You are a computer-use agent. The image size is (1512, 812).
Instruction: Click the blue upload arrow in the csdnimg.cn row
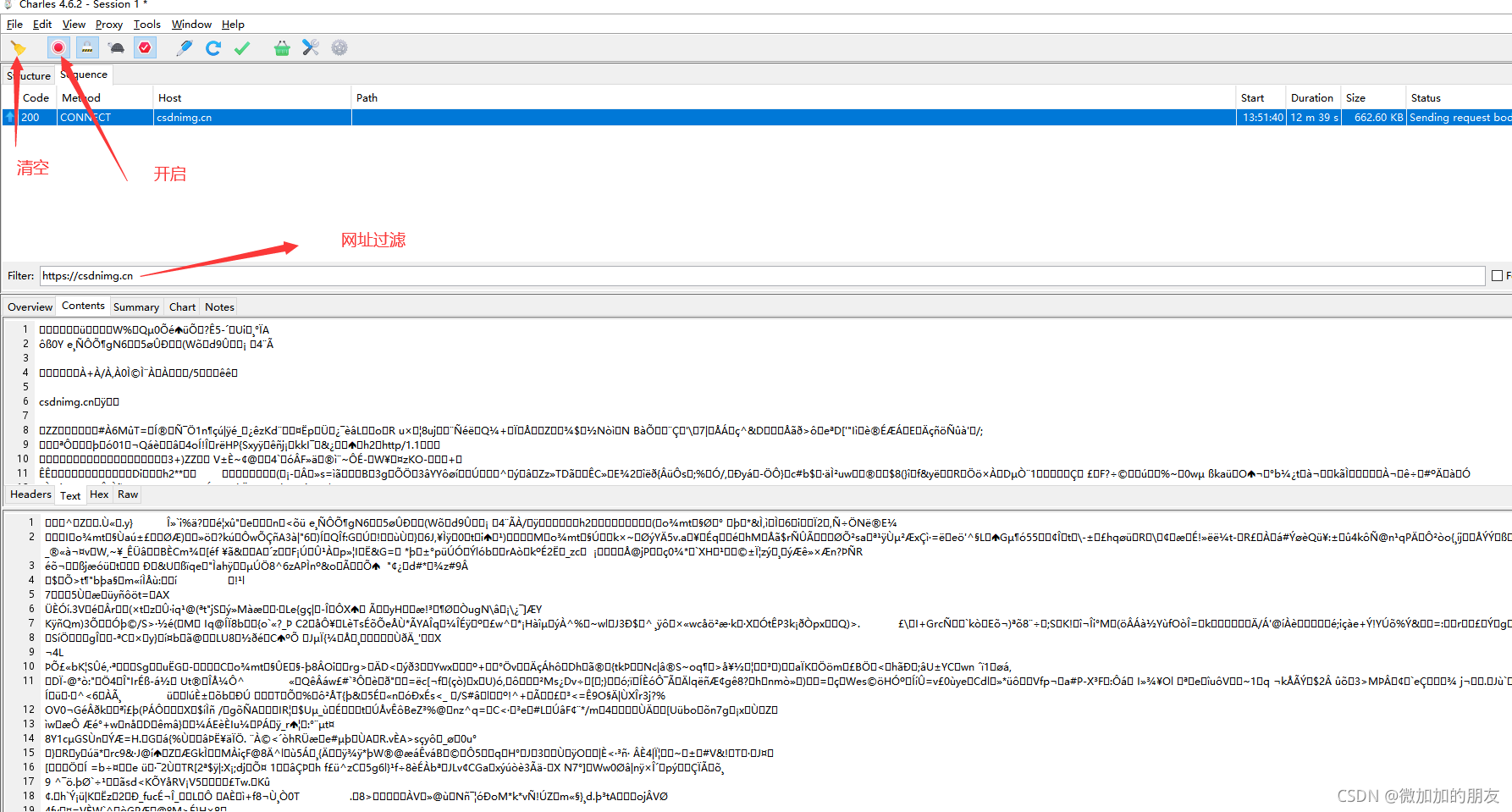coord(10,118)
